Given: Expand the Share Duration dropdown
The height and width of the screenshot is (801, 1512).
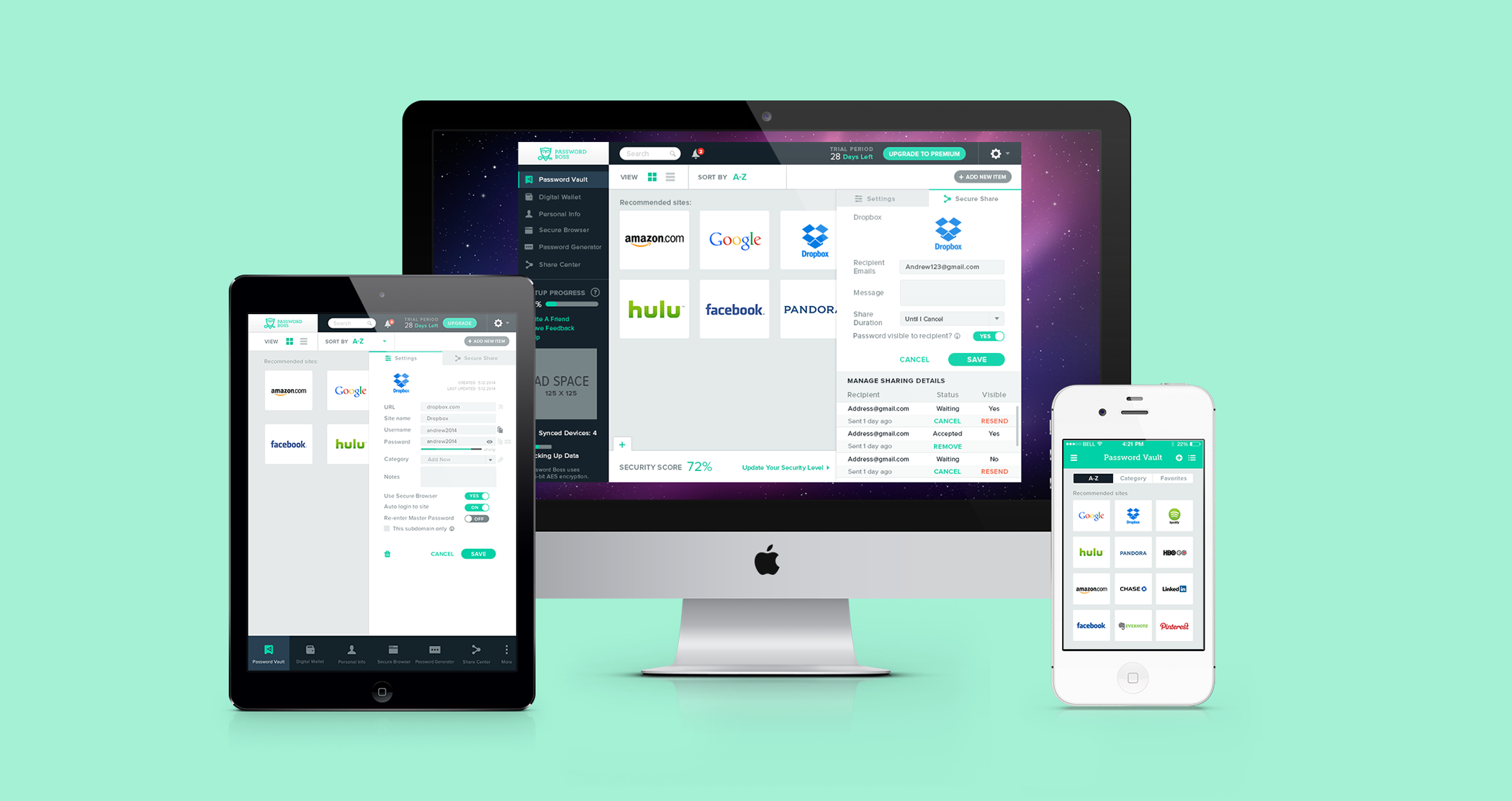Looking at the screenshot, I should click(x=997, y=318).
